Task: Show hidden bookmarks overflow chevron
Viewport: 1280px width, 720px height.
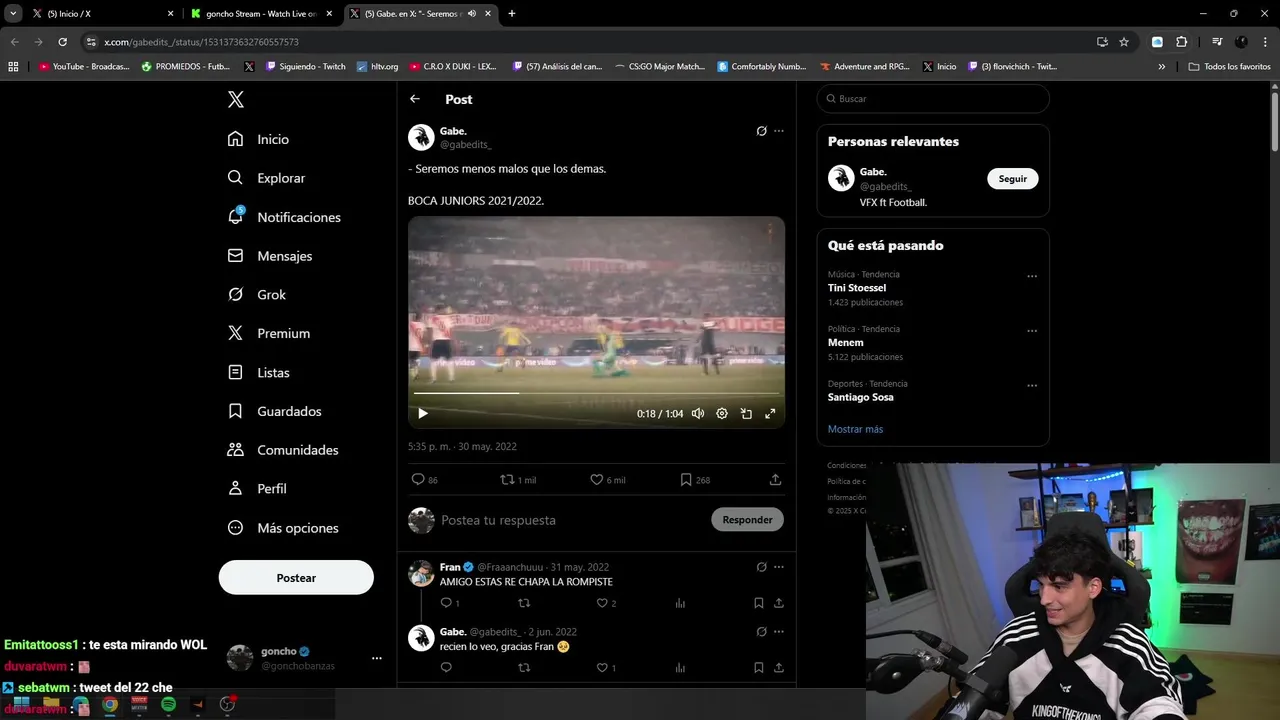Action: (1162, 67)
